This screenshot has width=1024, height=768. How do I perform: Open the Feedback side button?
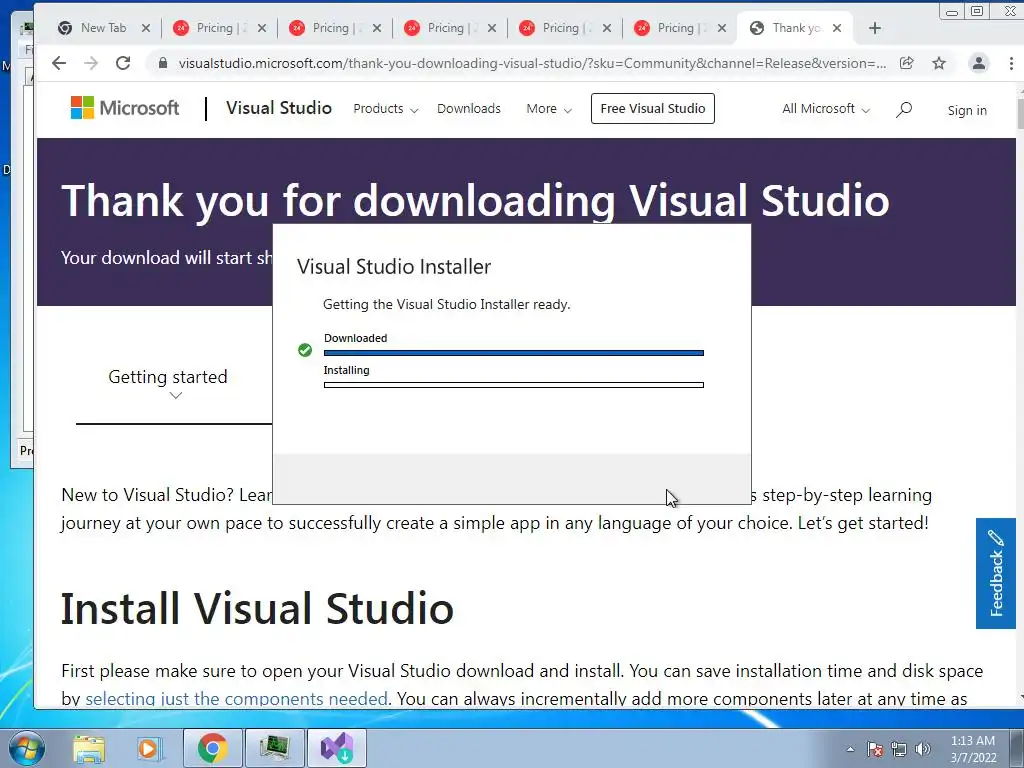click(x=995, y=573)
